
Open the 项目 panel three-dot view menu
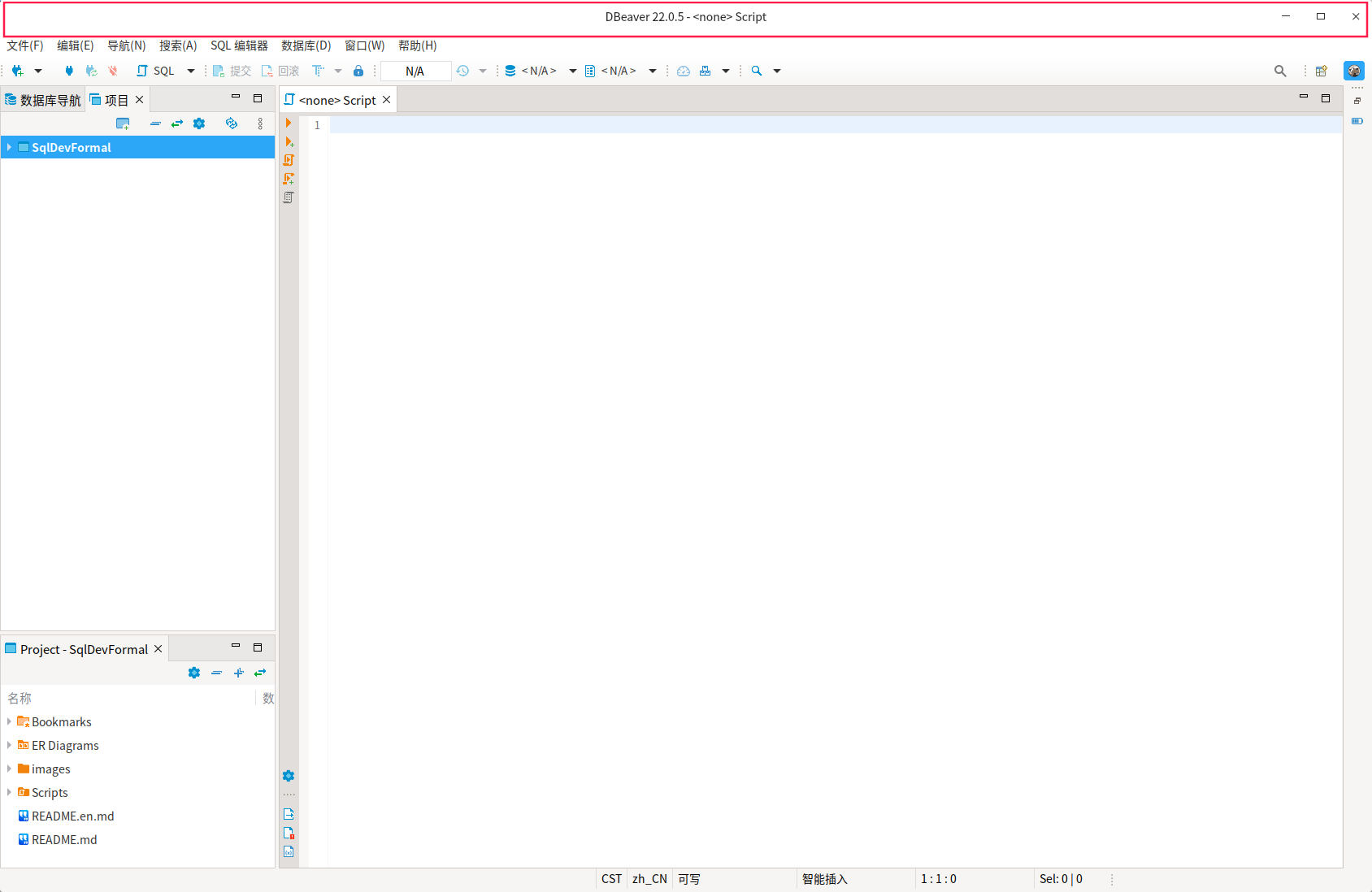pos(260,123)
